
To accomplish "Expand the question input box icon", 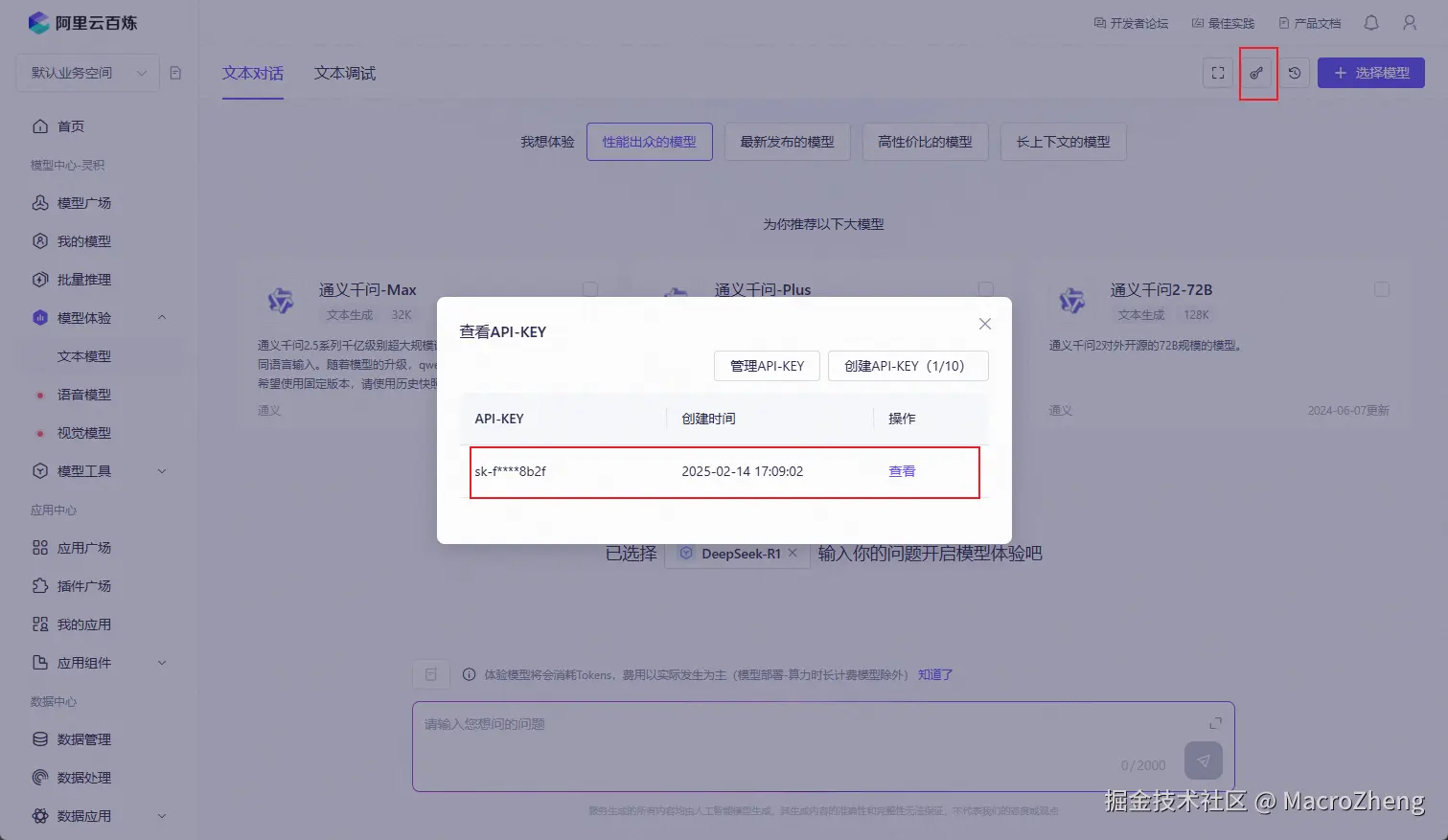I will point(1215,723).
